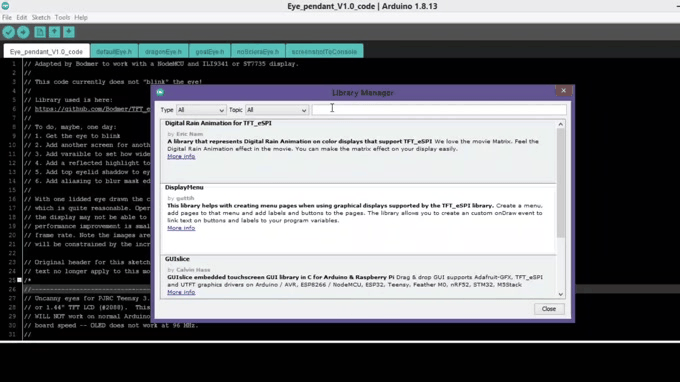Screen dimensions: 680x382
Task: Focus the library search field
Action: click(x=439, y=110)
